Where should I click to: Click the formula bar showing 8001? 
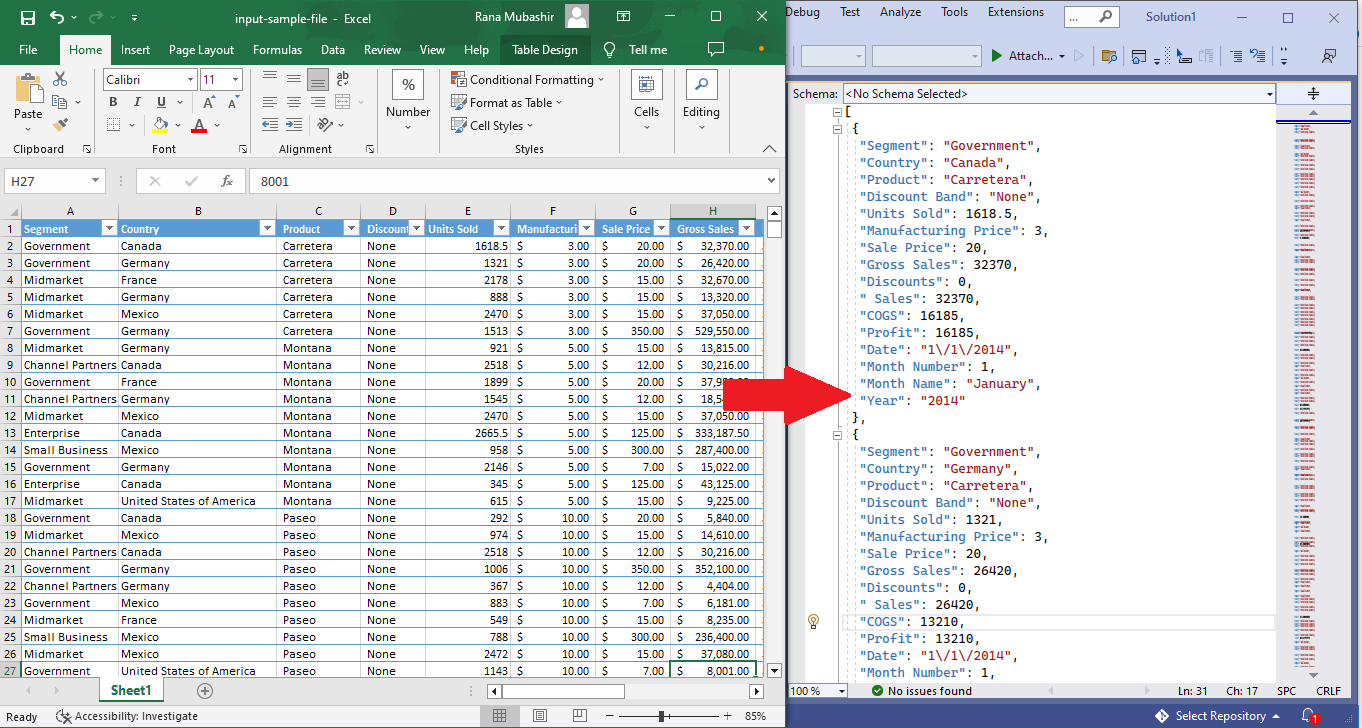(513, 181)
